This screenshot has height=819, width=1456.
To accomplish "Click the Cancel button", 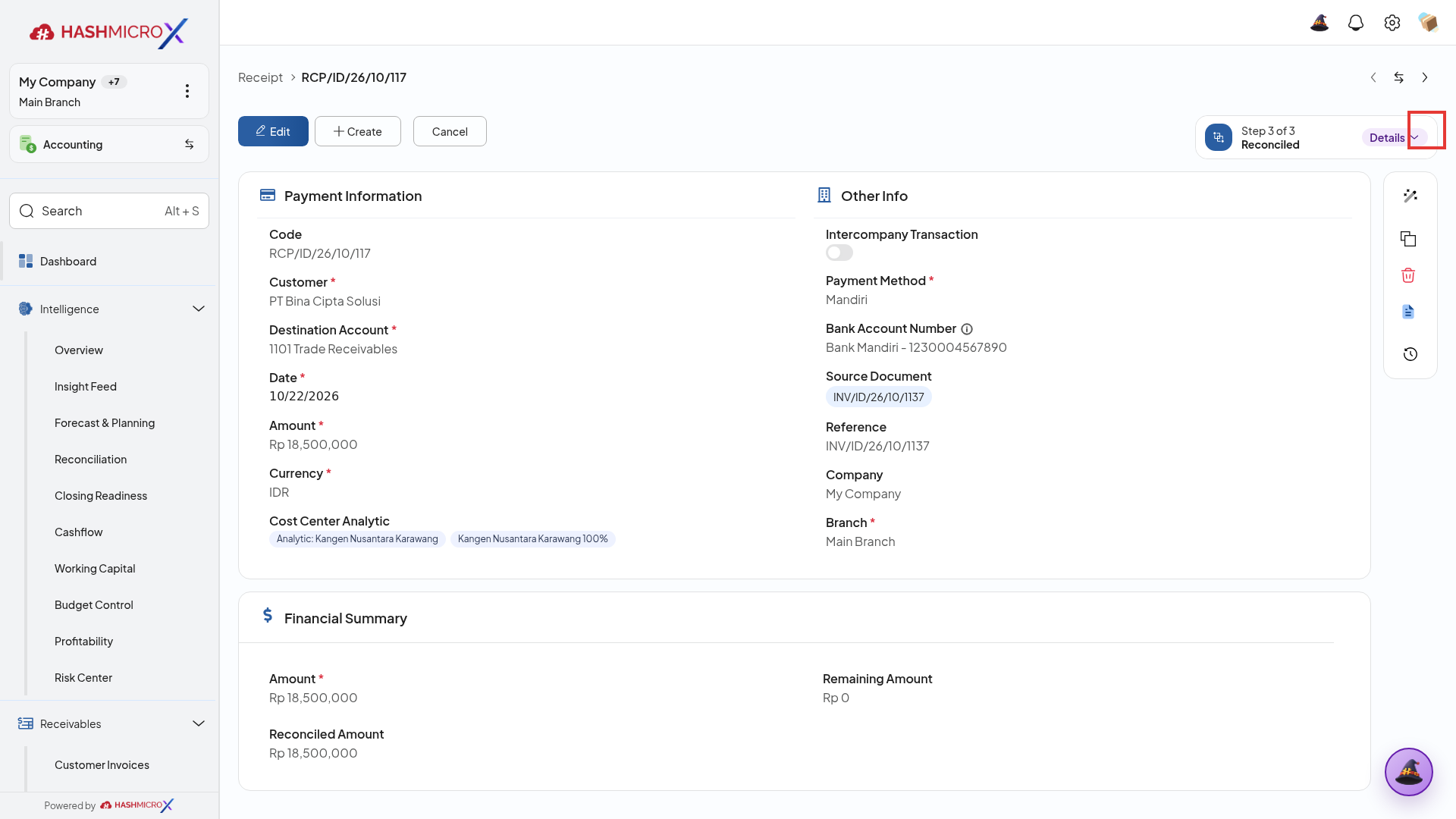I will pyautogui.click(x=450, y=131).
